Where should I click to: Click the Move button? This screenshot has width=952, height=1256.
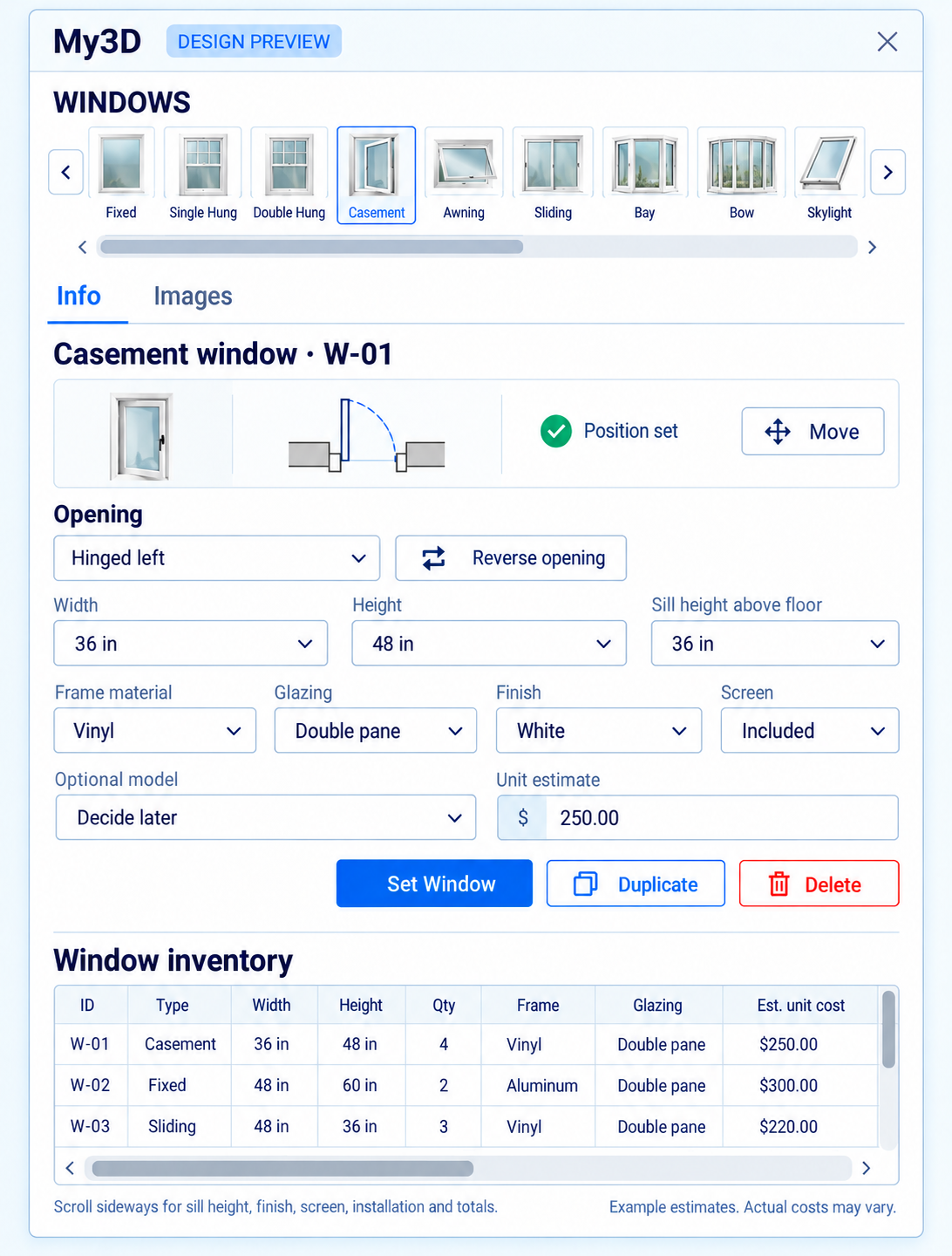point(813,431)
